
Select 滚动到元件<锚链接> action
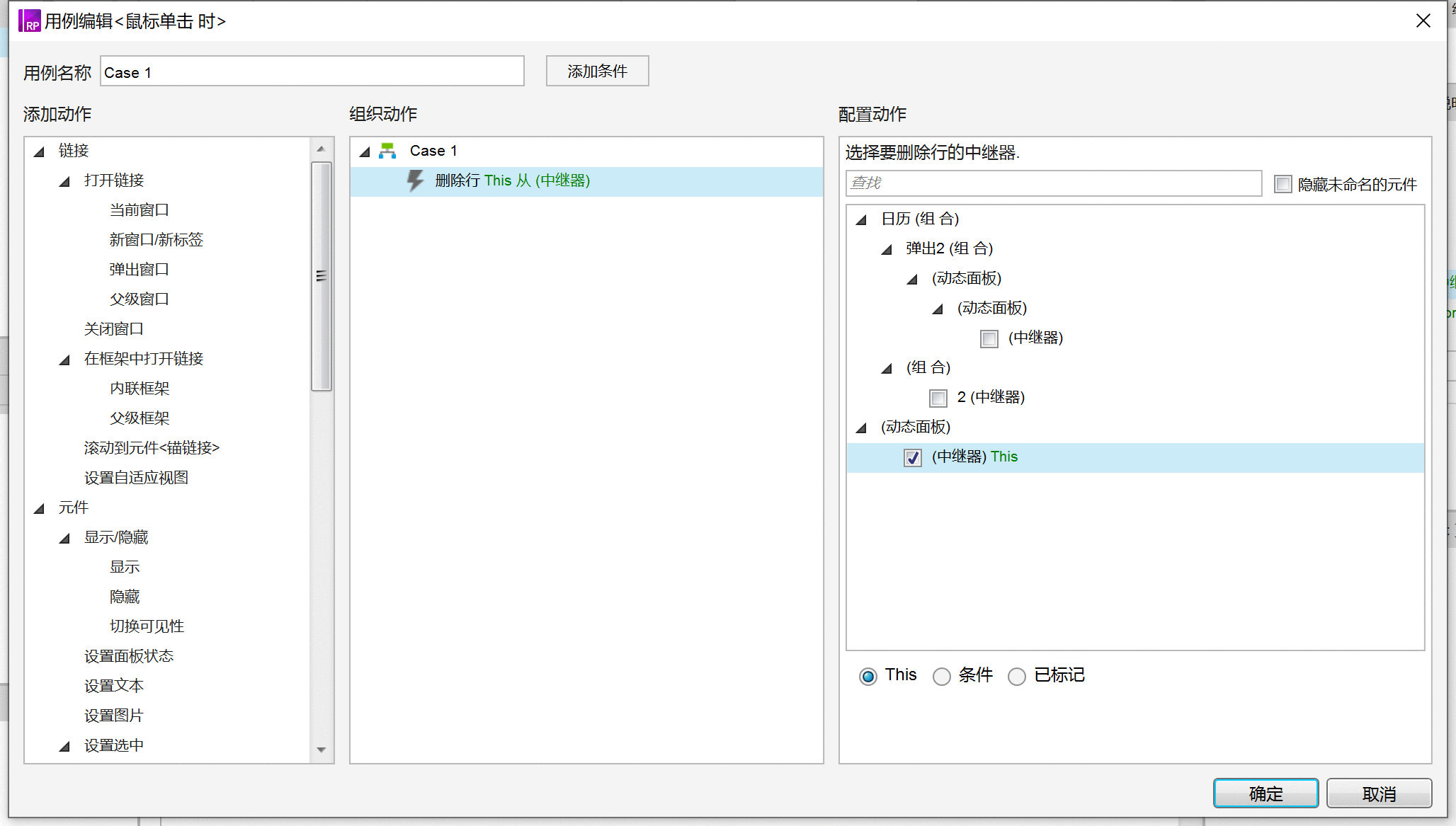point(152,448)
